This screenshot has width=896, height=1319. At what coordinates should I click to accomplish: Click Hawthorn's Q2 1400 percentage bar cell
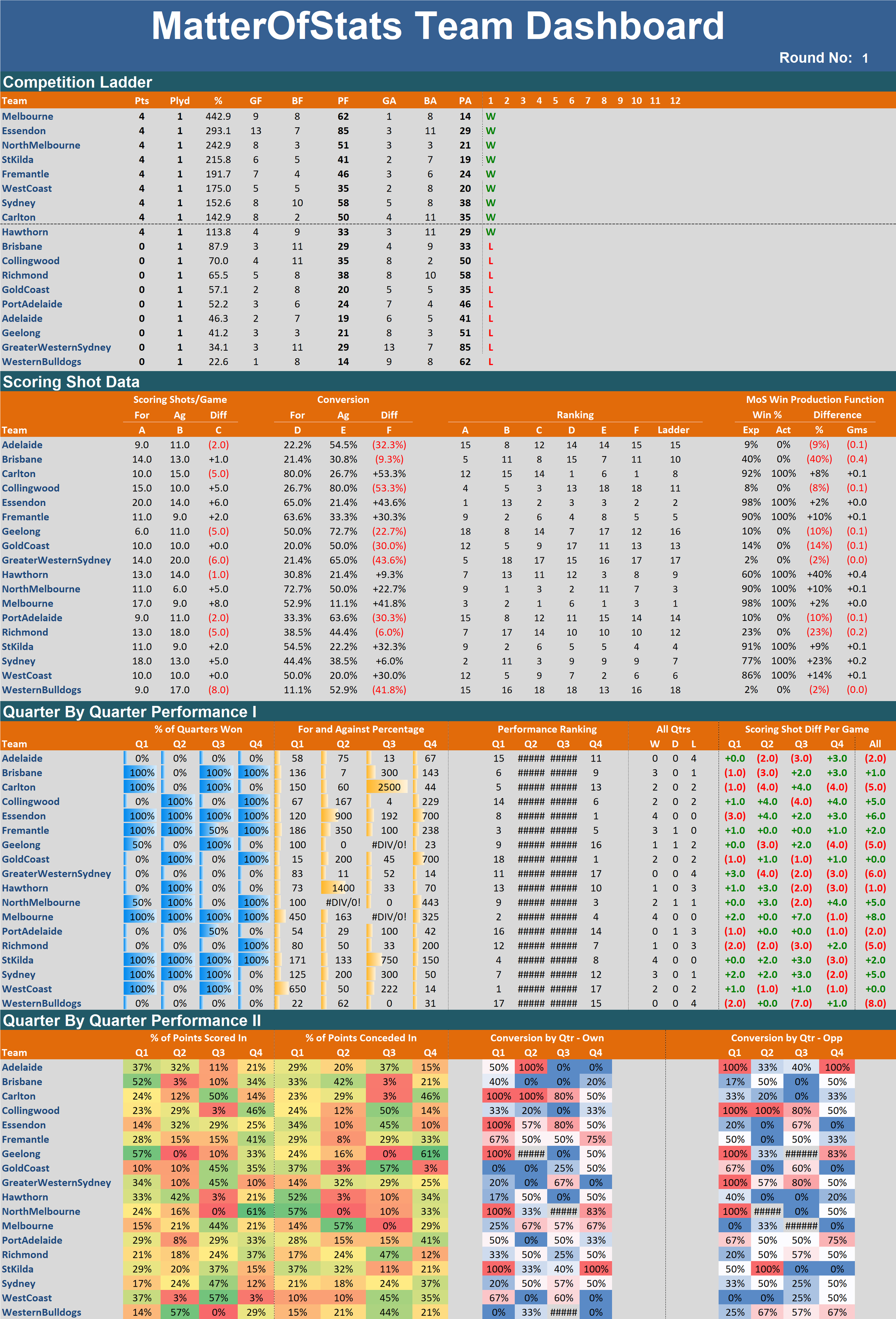[343, 888]
